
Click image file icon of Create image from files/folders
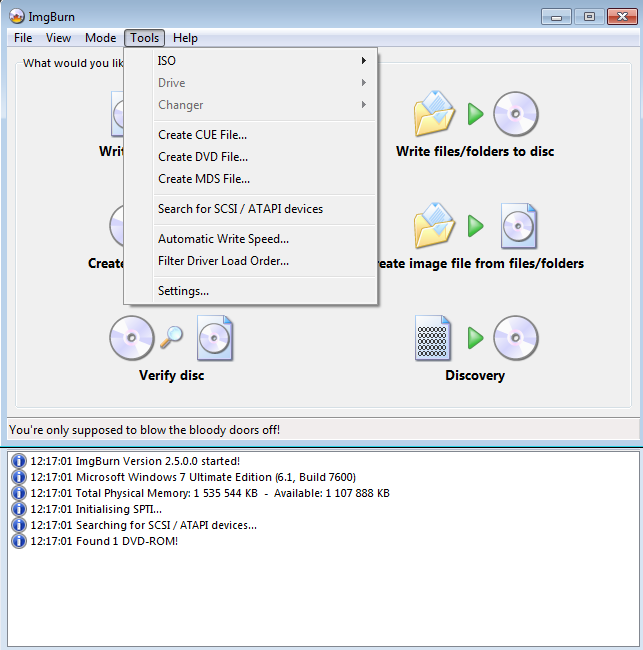pyautogui.click(x=519, y=226)
